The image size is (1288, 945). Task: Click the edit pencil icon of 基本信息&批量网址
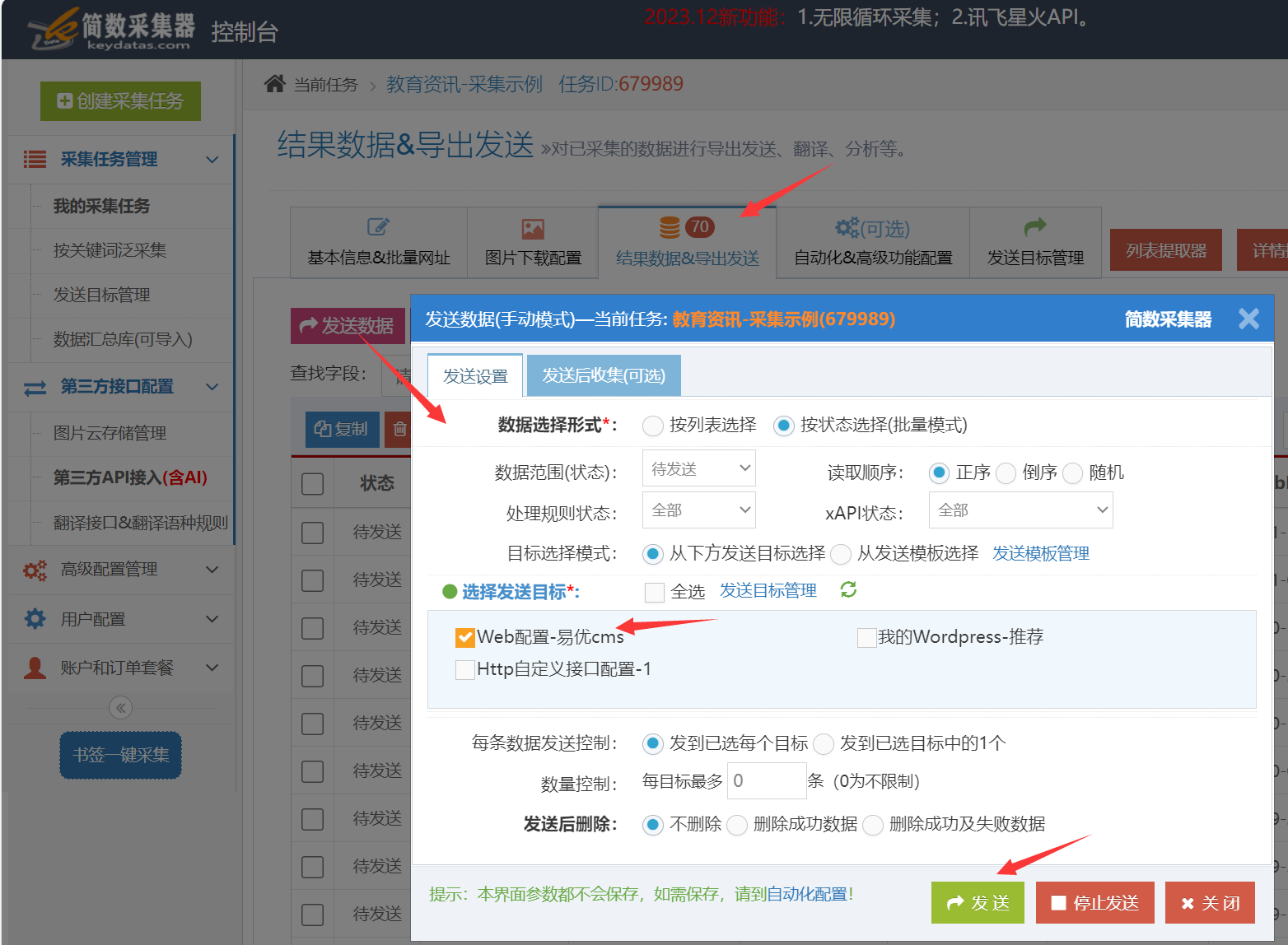tap(378, 227)
